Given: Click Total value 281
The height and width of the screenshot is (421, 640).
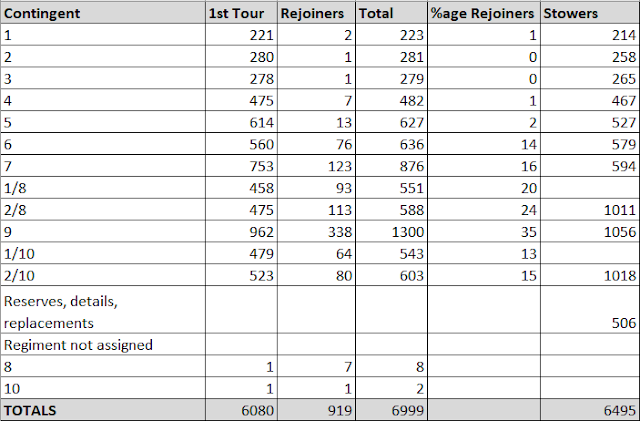Looking at the screenshot, I should (x=411, y=57).
